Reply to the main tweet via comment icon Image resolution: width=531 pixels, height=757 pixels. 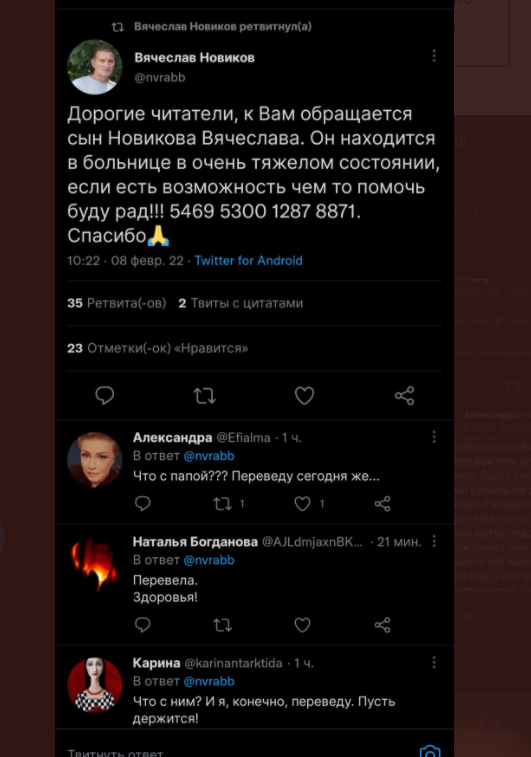[x=105, y=395]
